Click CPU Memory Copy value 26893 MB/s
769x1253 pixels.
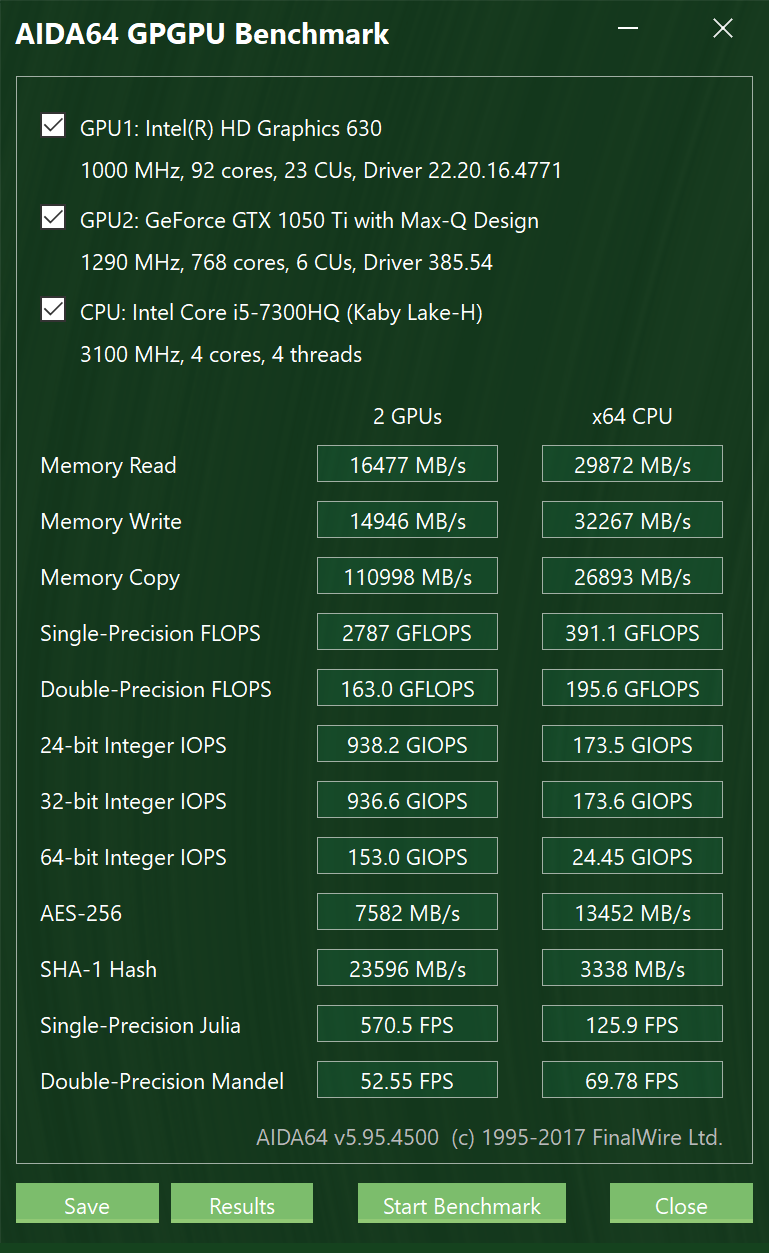(632, 577)
